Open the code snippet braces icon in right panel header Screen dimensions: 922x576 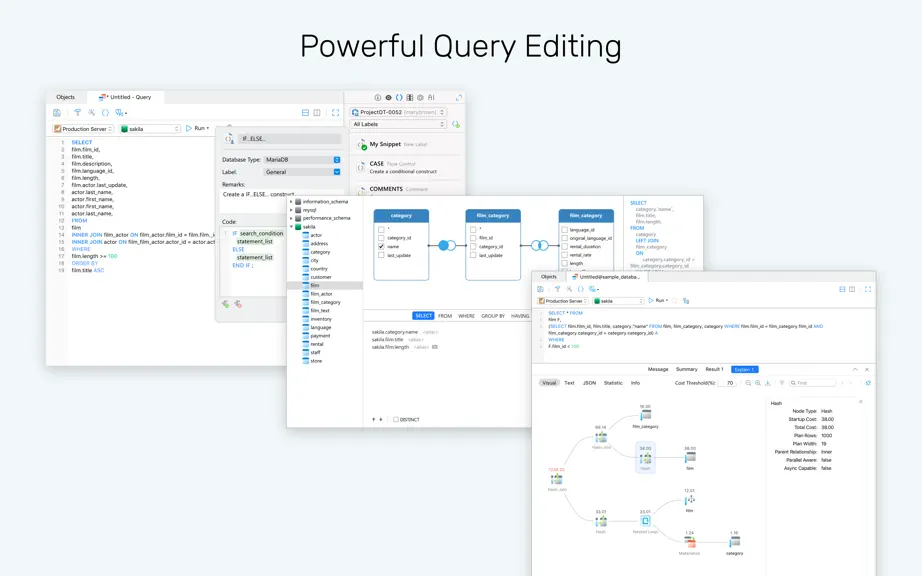pos(399,98)
